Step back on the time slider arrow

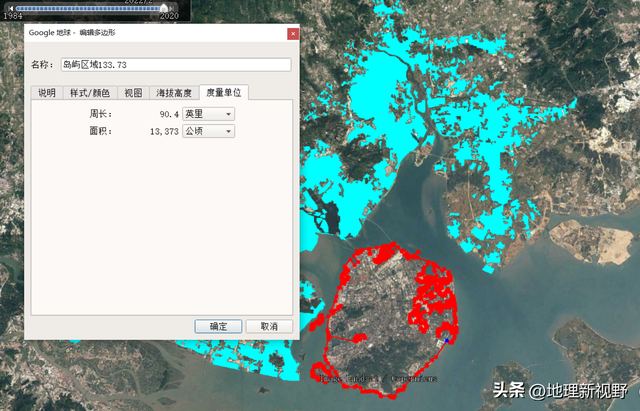[11, 8]
